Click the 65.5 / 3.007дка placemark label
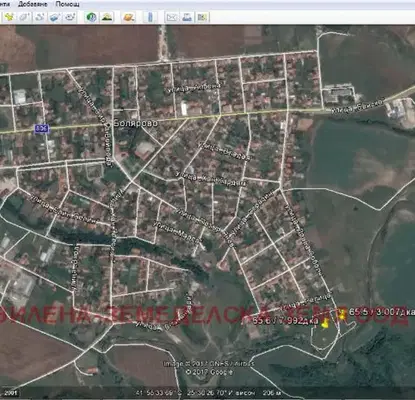Image resolution: width=415 pixels, height=400 pixels. click(382, 312)
